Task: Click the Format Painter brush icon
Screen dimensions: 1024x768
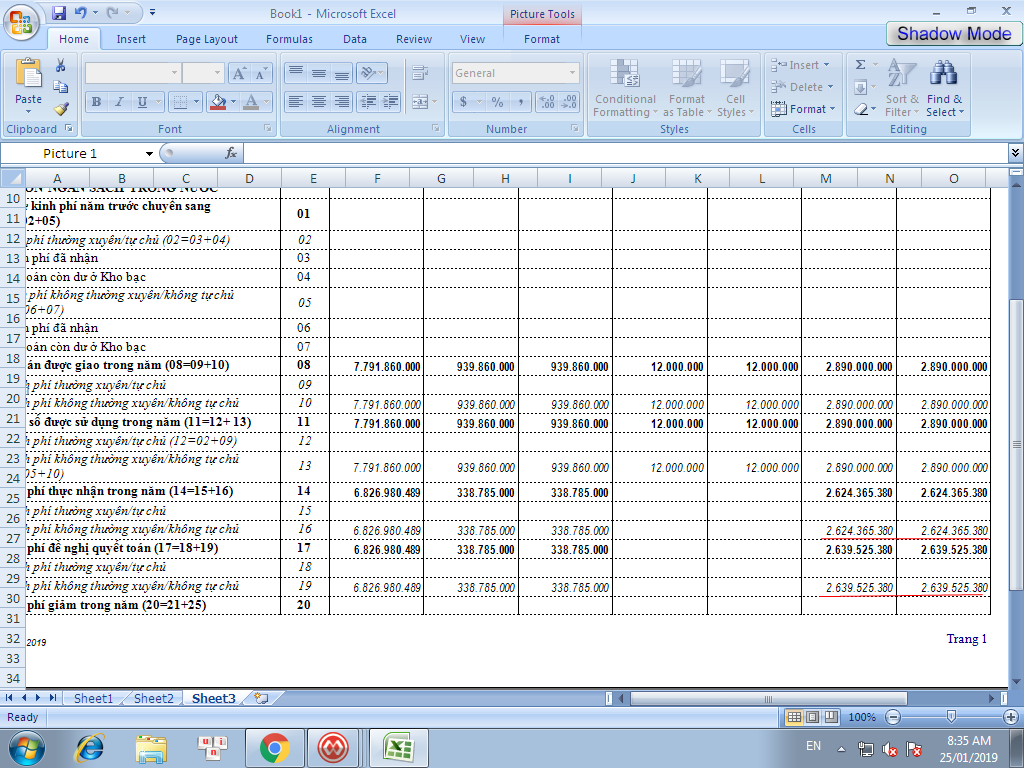Action: (61, 109)
